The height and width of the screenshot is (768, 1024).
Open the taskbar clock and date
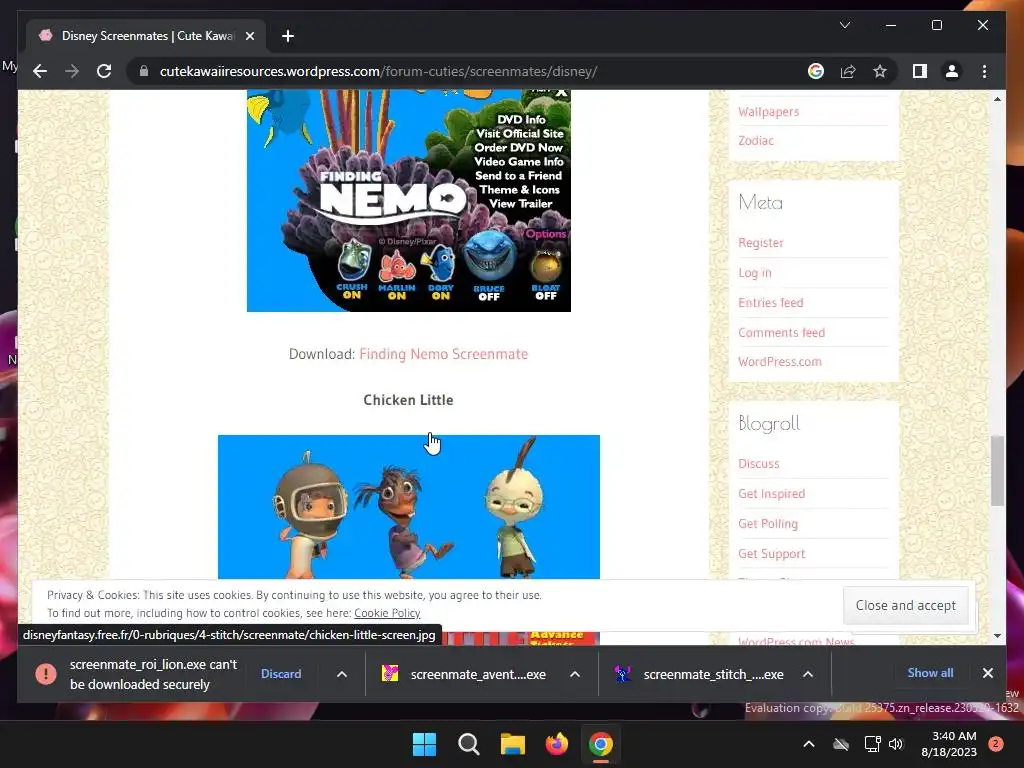(949, 744)
